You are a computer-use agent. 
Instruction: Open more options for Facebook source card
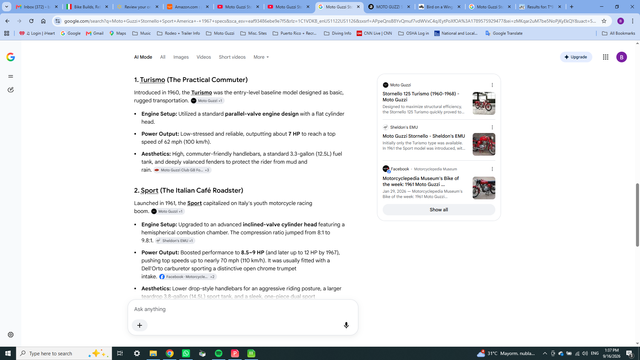492,169
